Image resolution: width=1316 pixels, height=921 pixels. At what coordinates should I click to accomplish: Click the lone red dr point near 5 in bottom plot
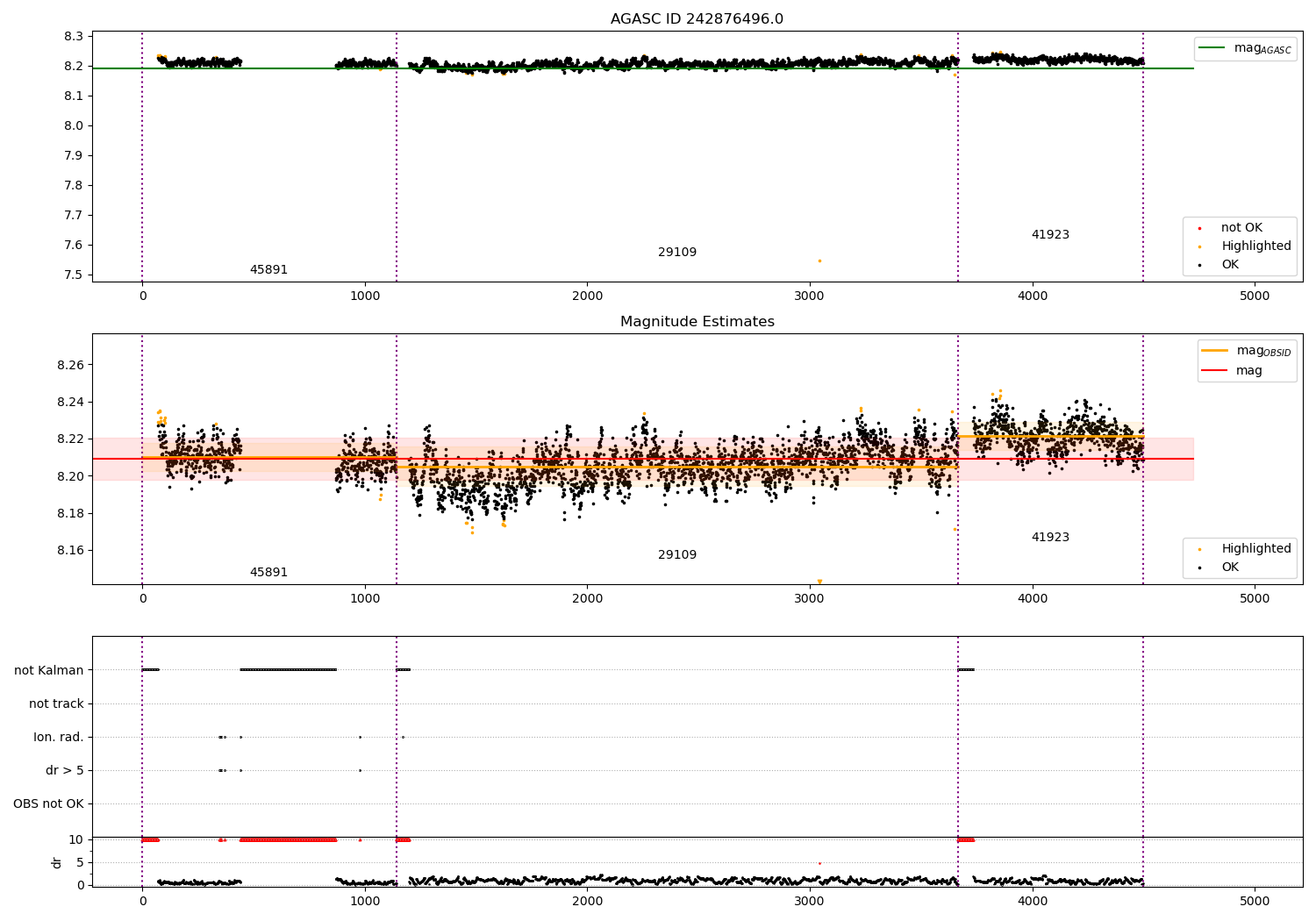(x=819, y=863)
